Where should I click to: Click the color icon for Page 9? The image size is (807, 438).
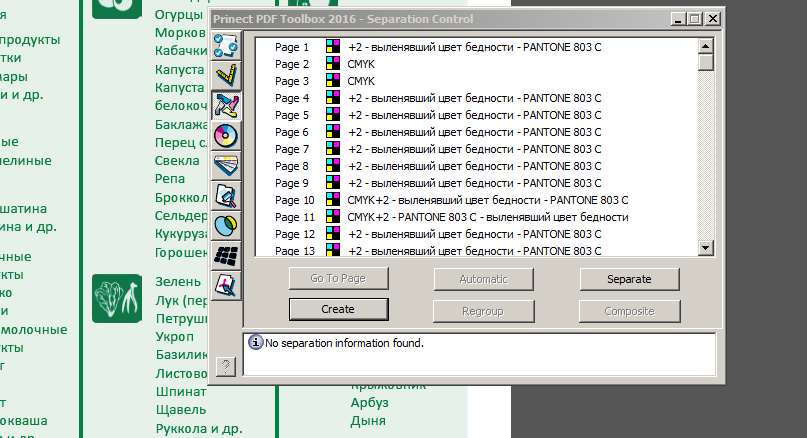[332, 182]
